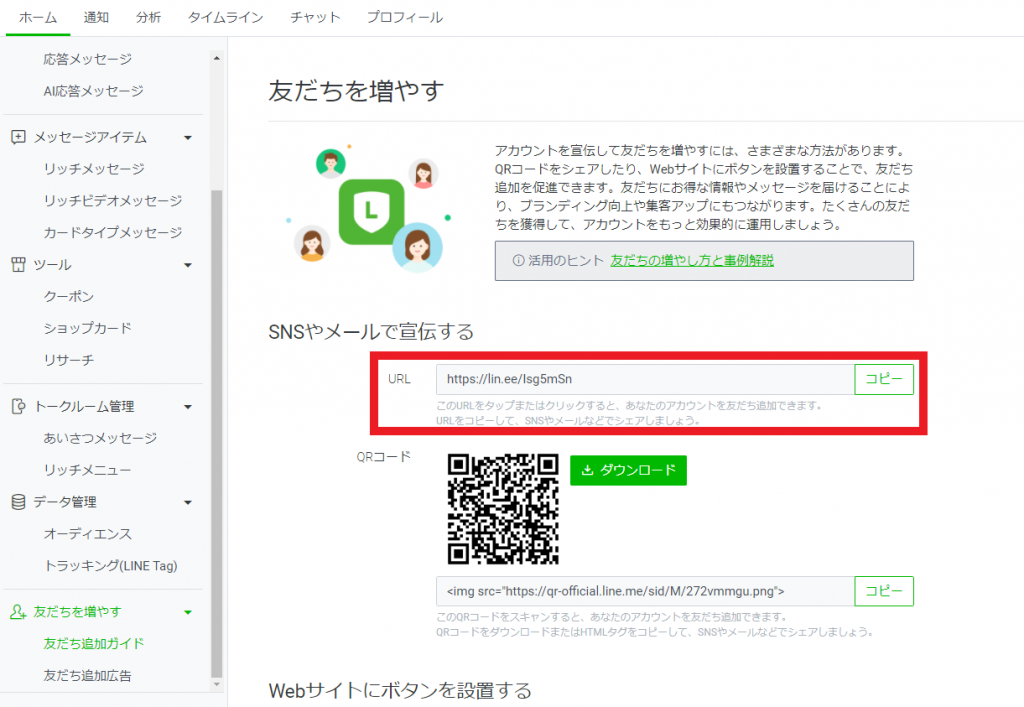Open リサーチ menu item

click(69, 360)
